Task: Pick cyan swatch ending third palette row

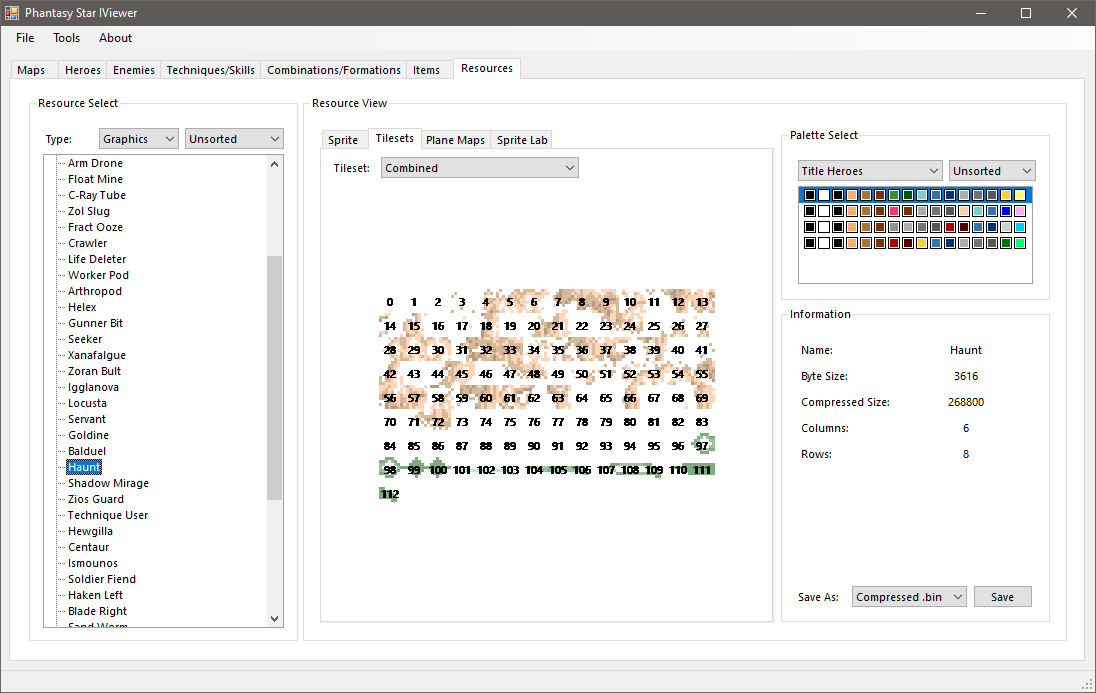Action: point(1020,227)
